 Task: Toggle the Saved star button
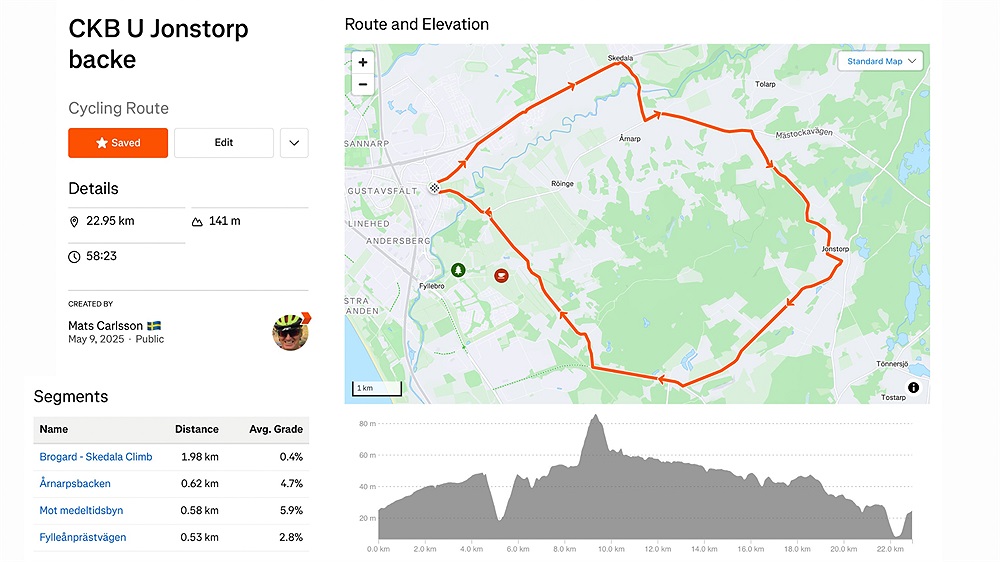click(x=118, y=143)
